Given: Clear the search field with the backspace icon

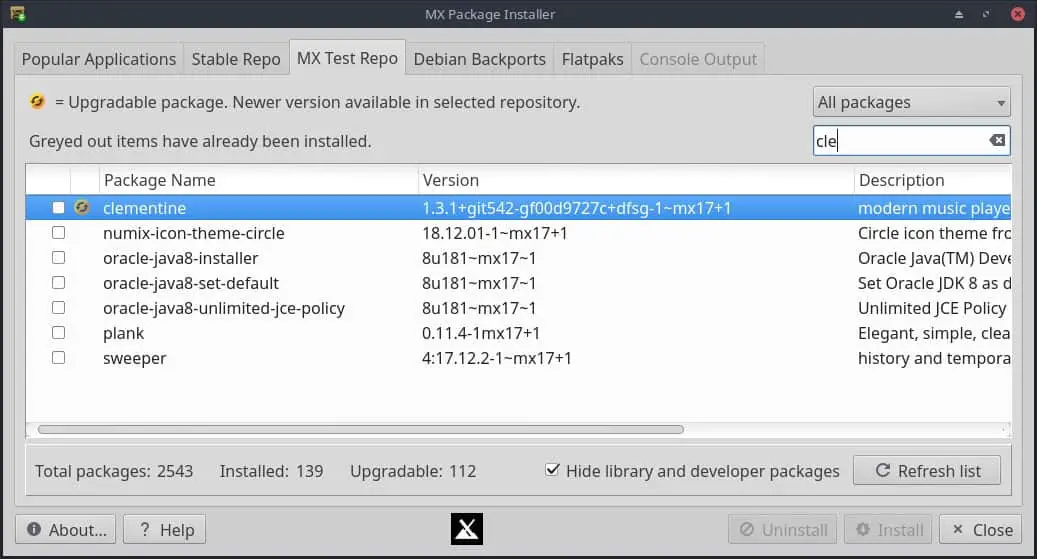Looking at the screenshot, I should tap(997, 140).
